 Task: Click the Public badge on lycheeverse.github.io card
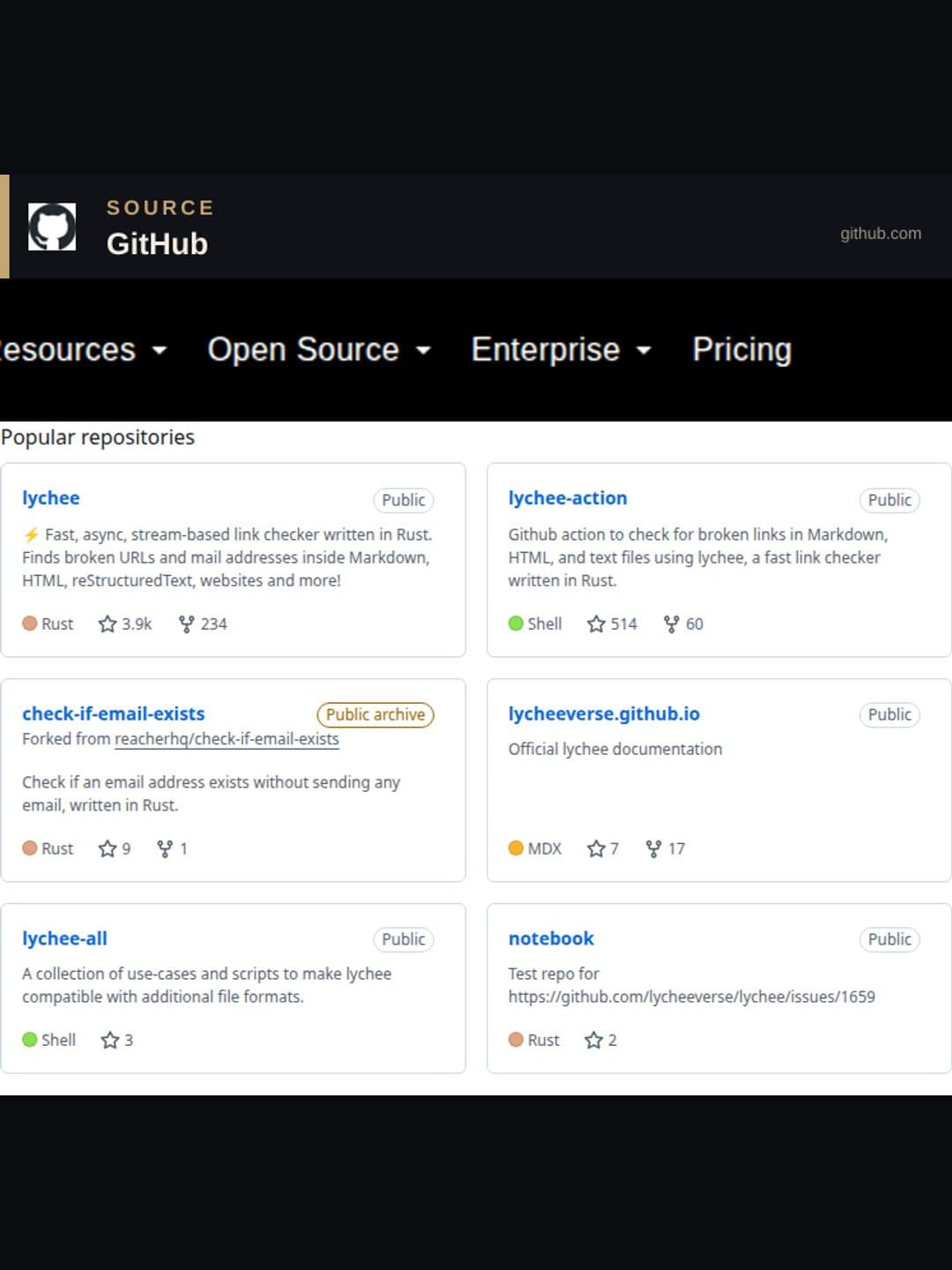pyautogui.click(x=889, y=714)
